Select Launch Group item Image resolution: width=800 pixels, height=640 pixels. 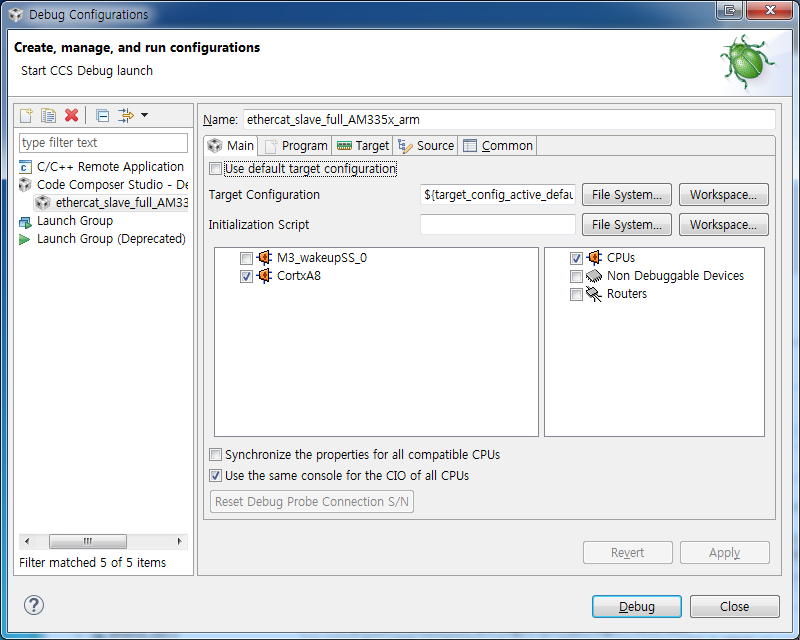(75, 221)
